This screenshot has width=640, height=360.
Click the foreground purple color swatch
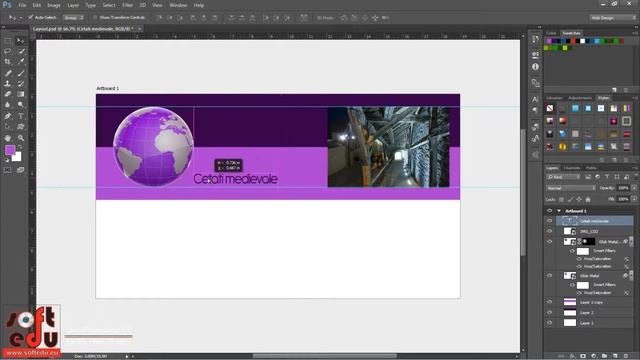click(x=10, y=150)
